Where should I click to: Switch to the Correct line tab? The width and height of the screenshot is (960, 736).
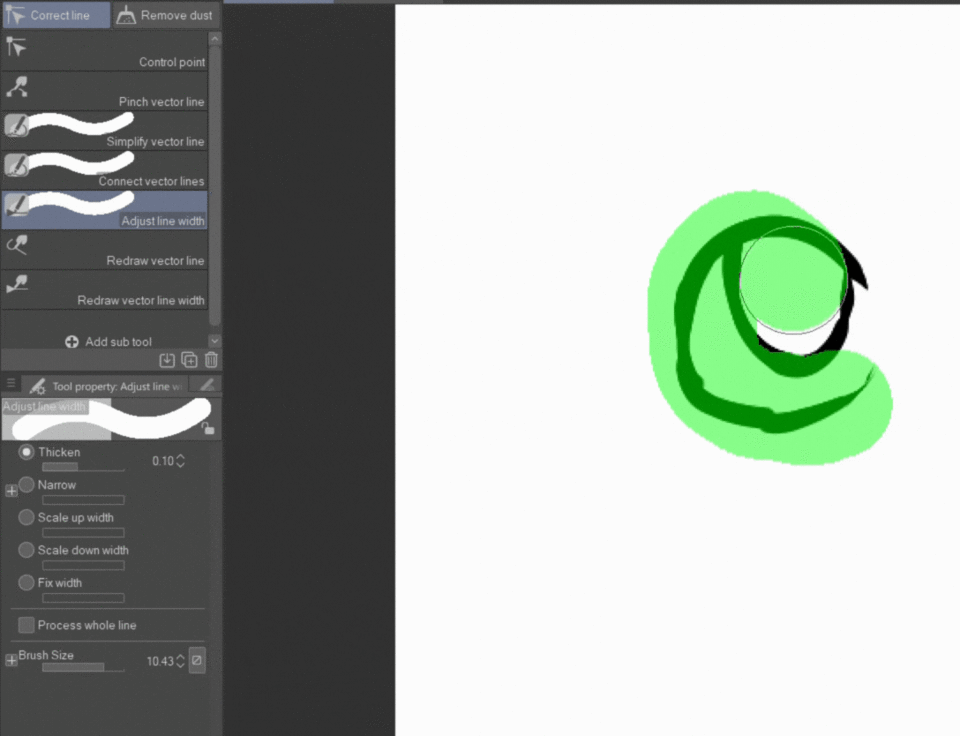56,15
